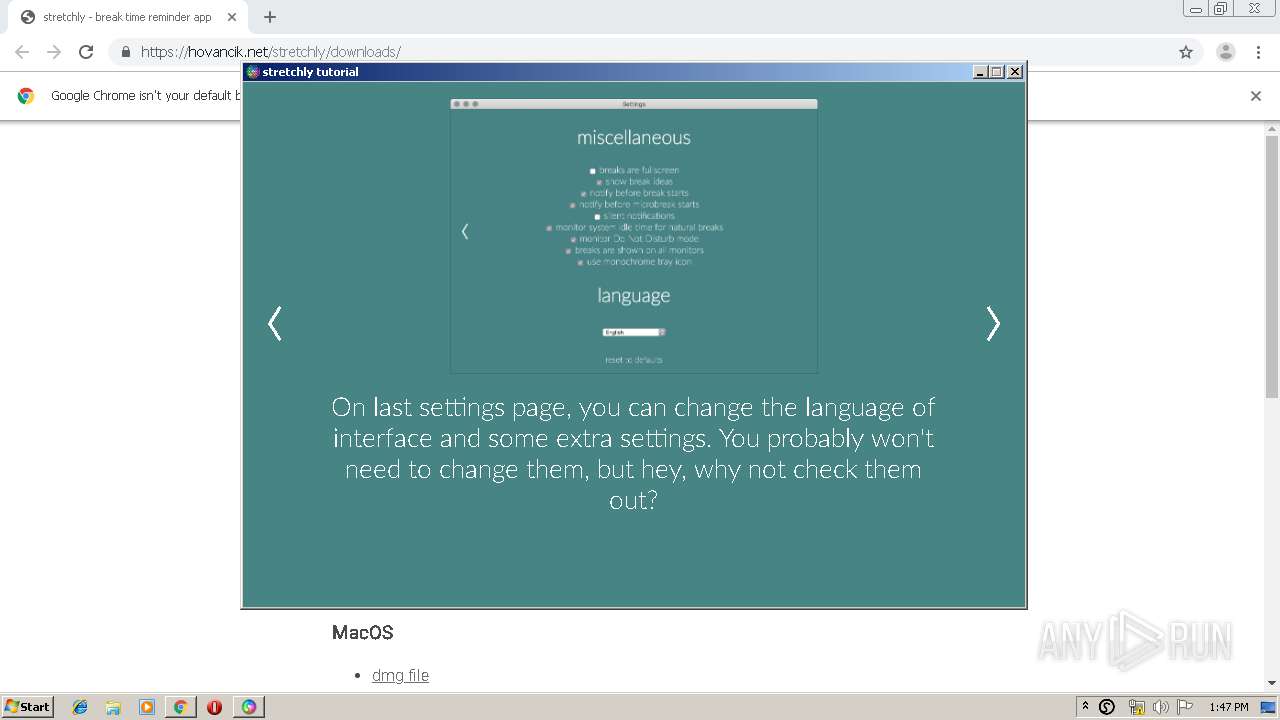The height and width of the screenshot is (720, 1280).
Task: Open Opera from the taskbar
Action: (214, 707)
